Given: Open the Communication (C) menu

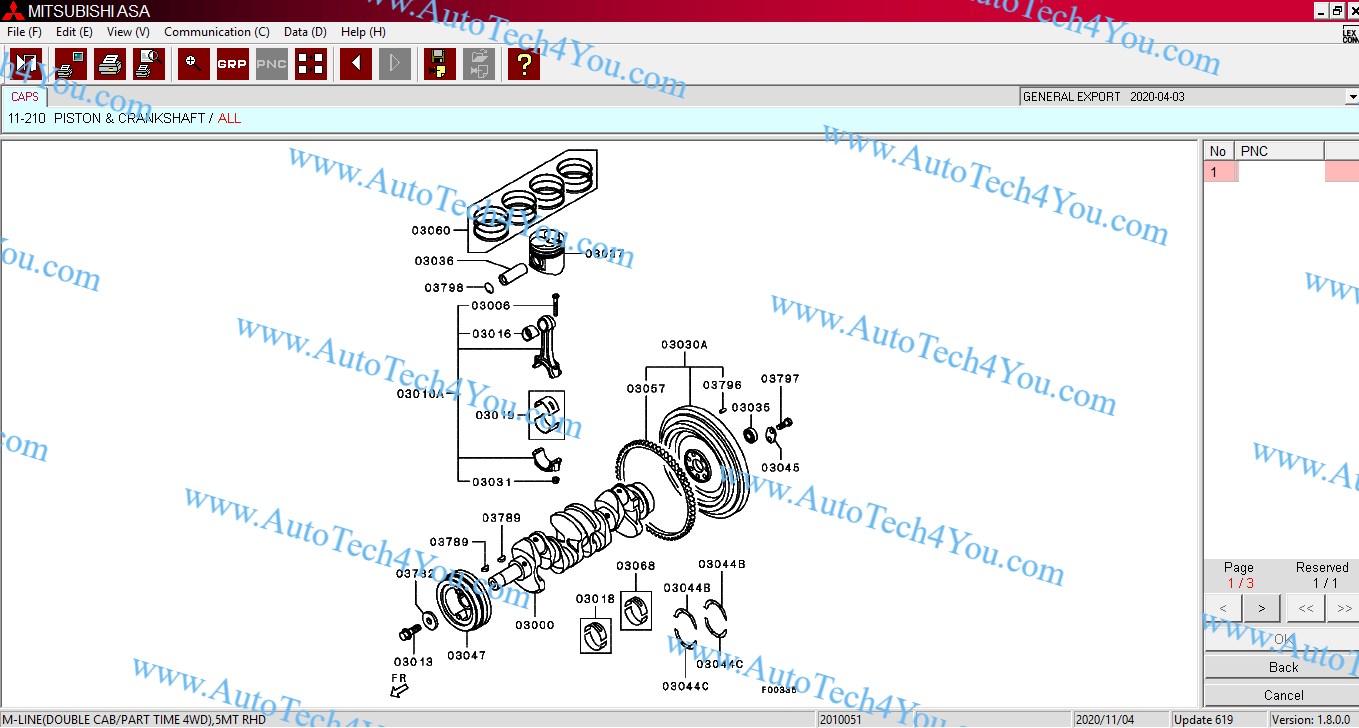Looking at the screenshot, I should pyautogui.click(x=216, y=32).
